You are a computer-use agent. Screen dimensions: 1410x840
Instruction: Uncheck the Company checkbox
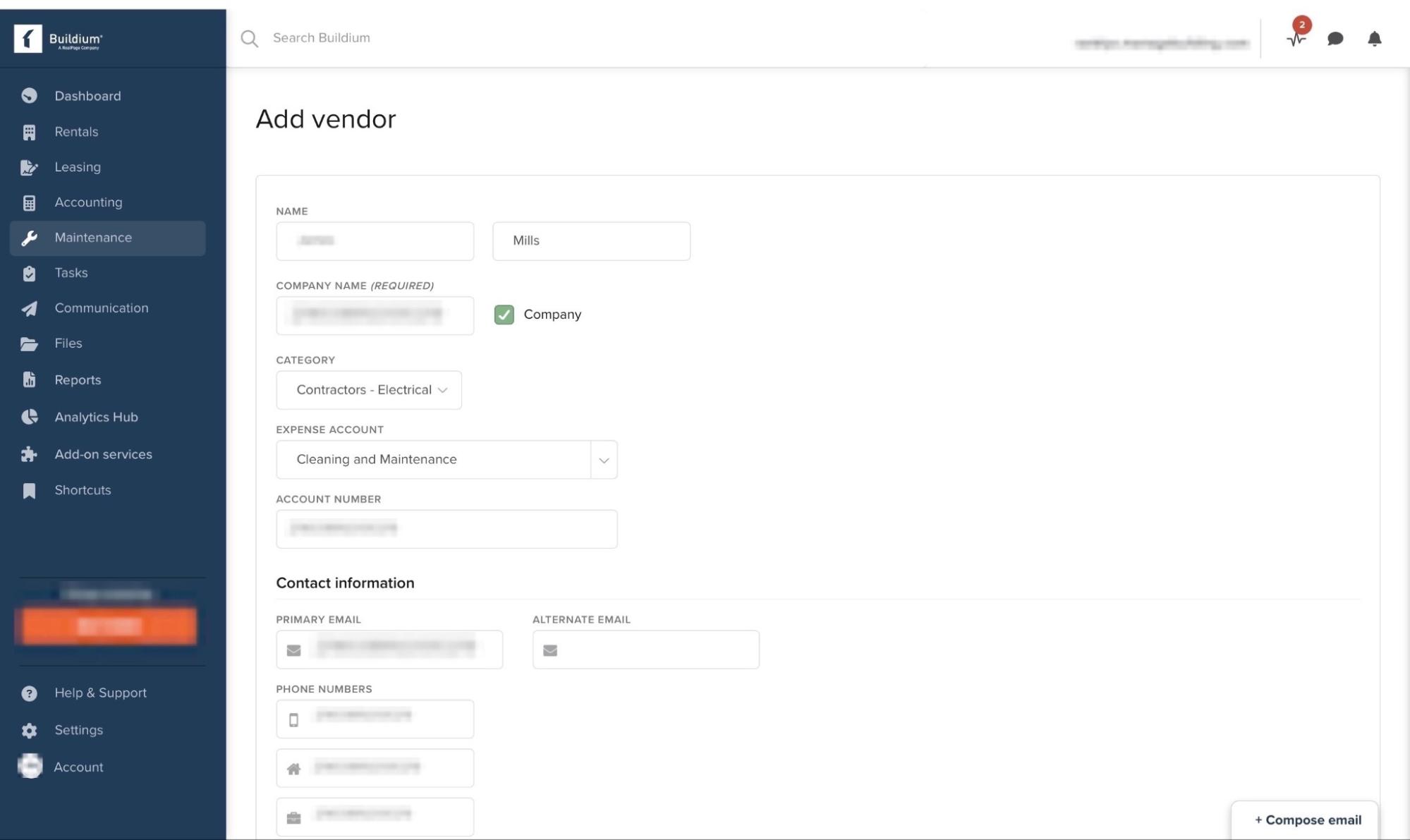[x=504, y=315]
